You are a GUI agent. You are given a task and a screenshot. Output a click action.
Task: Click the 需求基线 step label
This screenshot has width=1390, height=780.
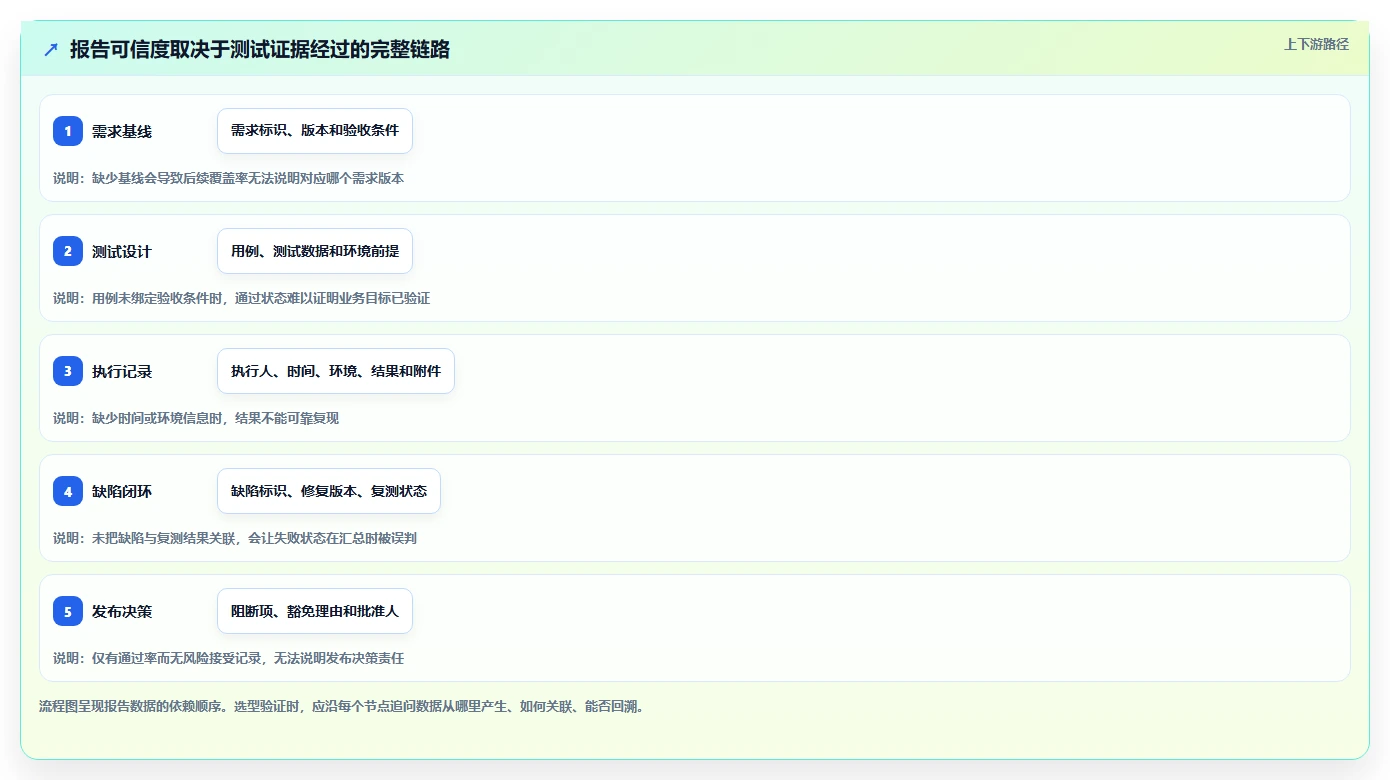click(x=122, y=131)
